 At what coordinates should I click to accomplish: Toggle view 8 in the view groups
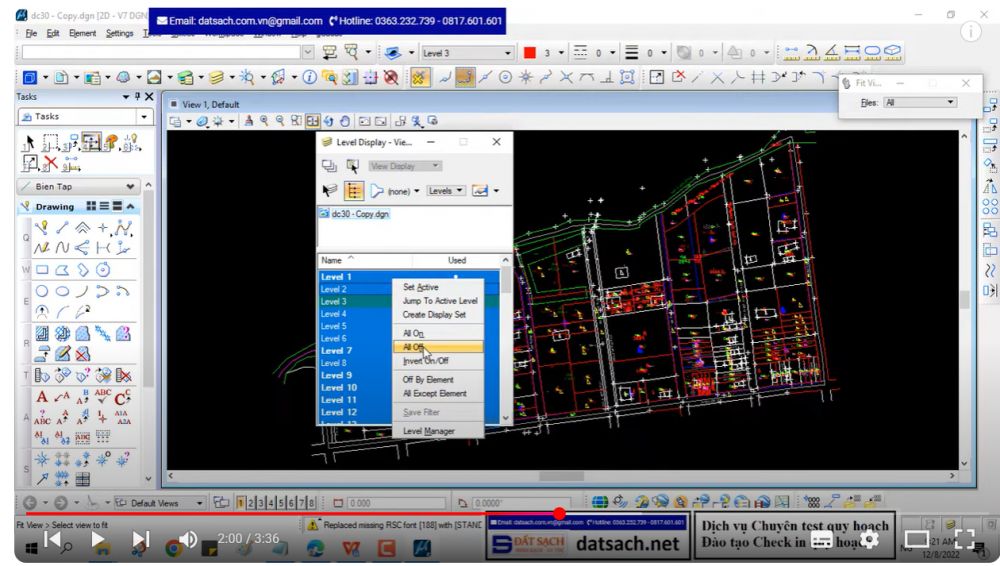point(312,503)
